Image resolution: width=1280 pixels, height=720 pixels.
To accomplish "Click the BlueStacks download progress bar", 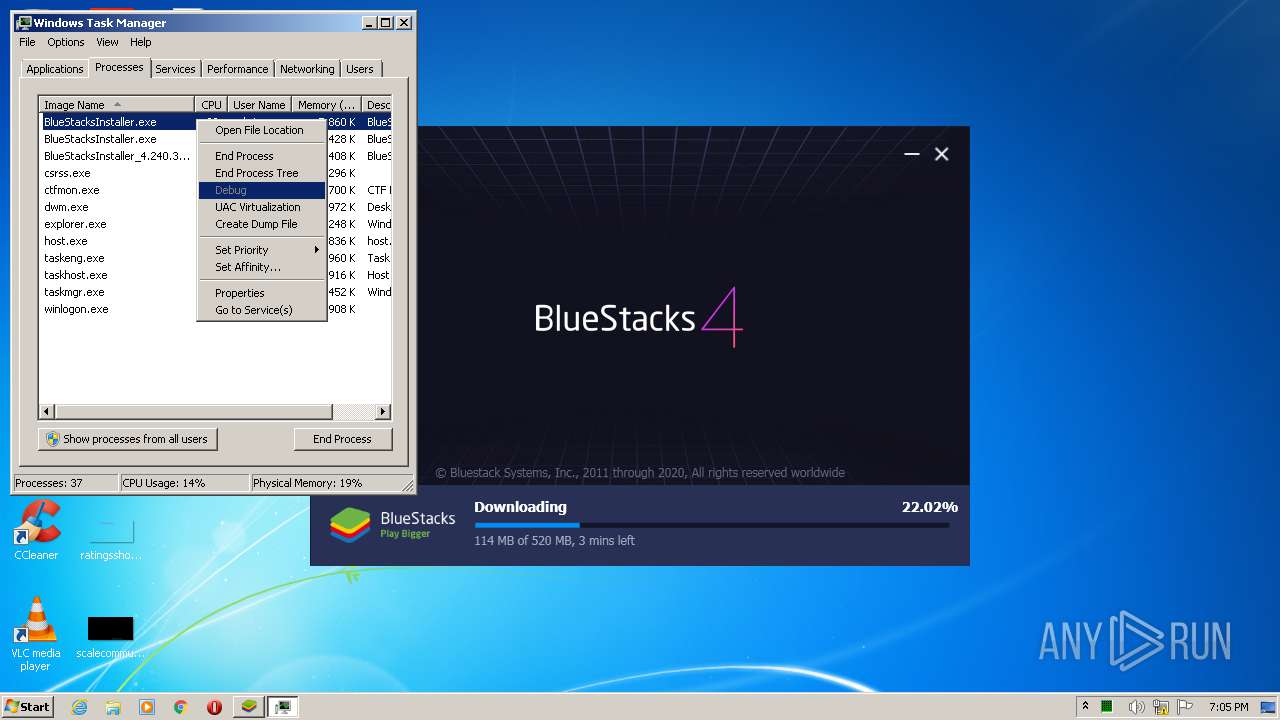I will (711, 524).
